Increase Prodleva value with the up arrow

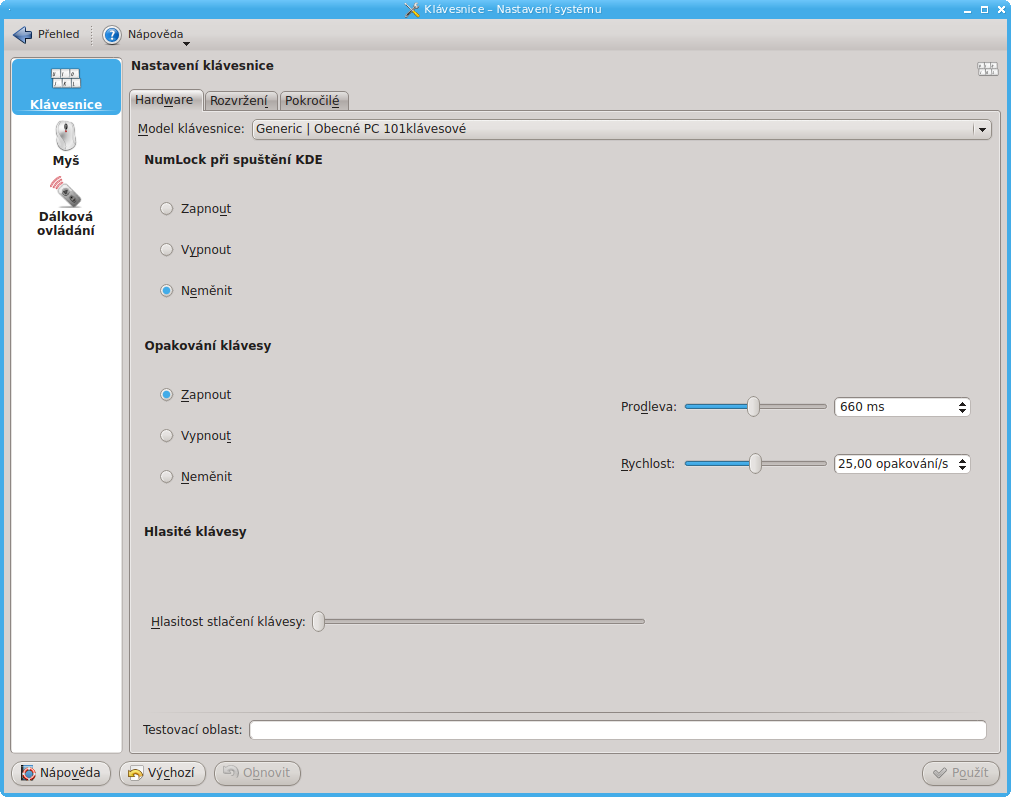[962, 404]
